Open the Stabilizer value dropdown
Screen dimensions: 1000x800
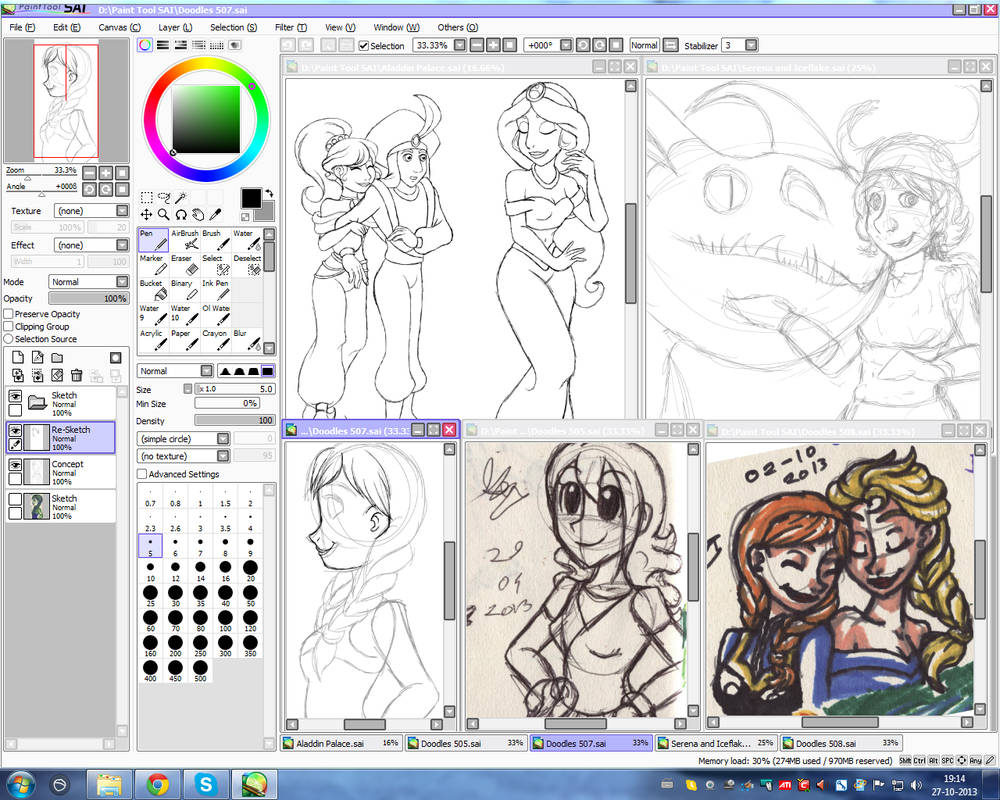(751, 45)
